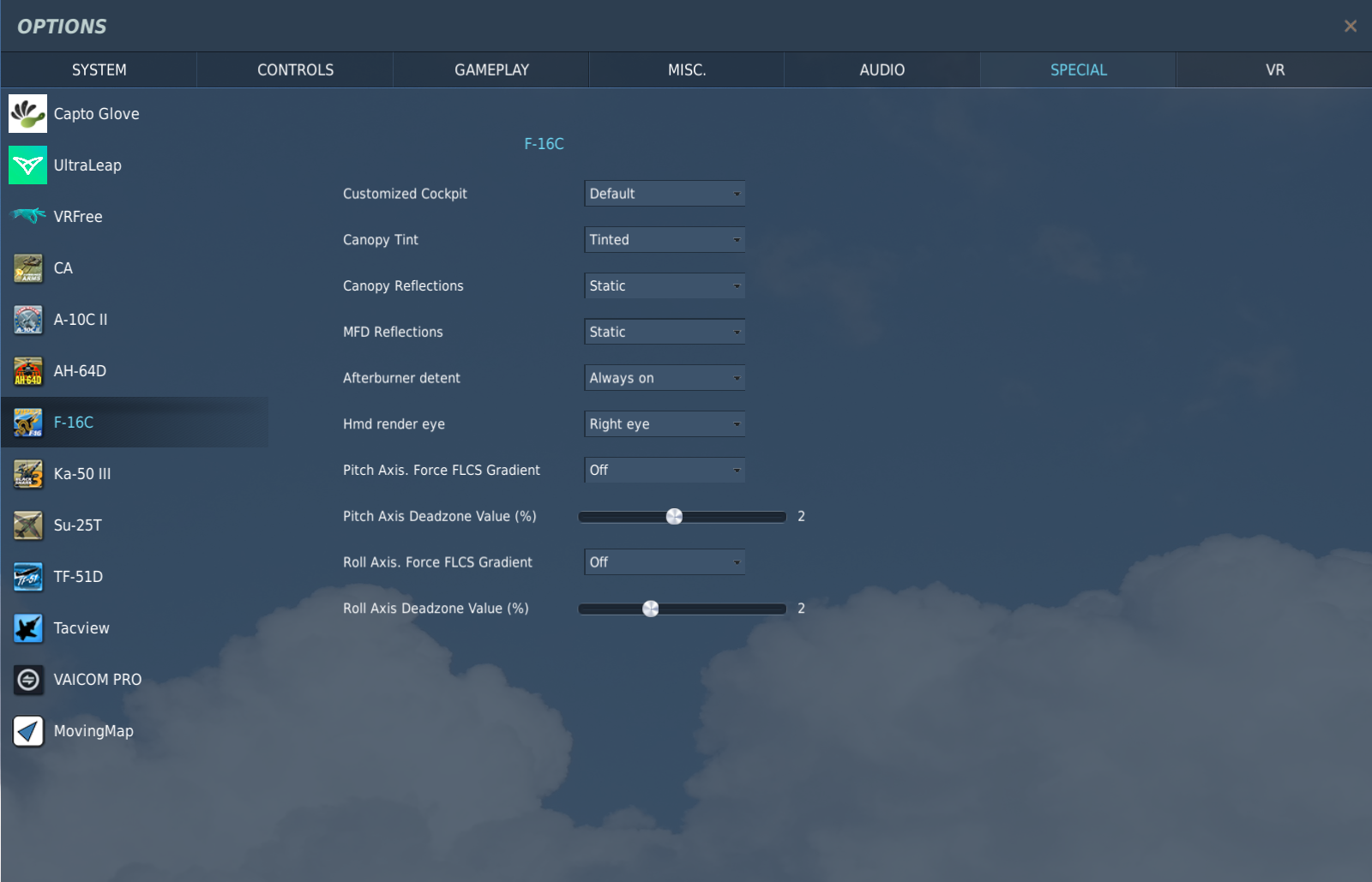
Task: Select Capto Glove in the sidebar
Action: pos(135,113)
